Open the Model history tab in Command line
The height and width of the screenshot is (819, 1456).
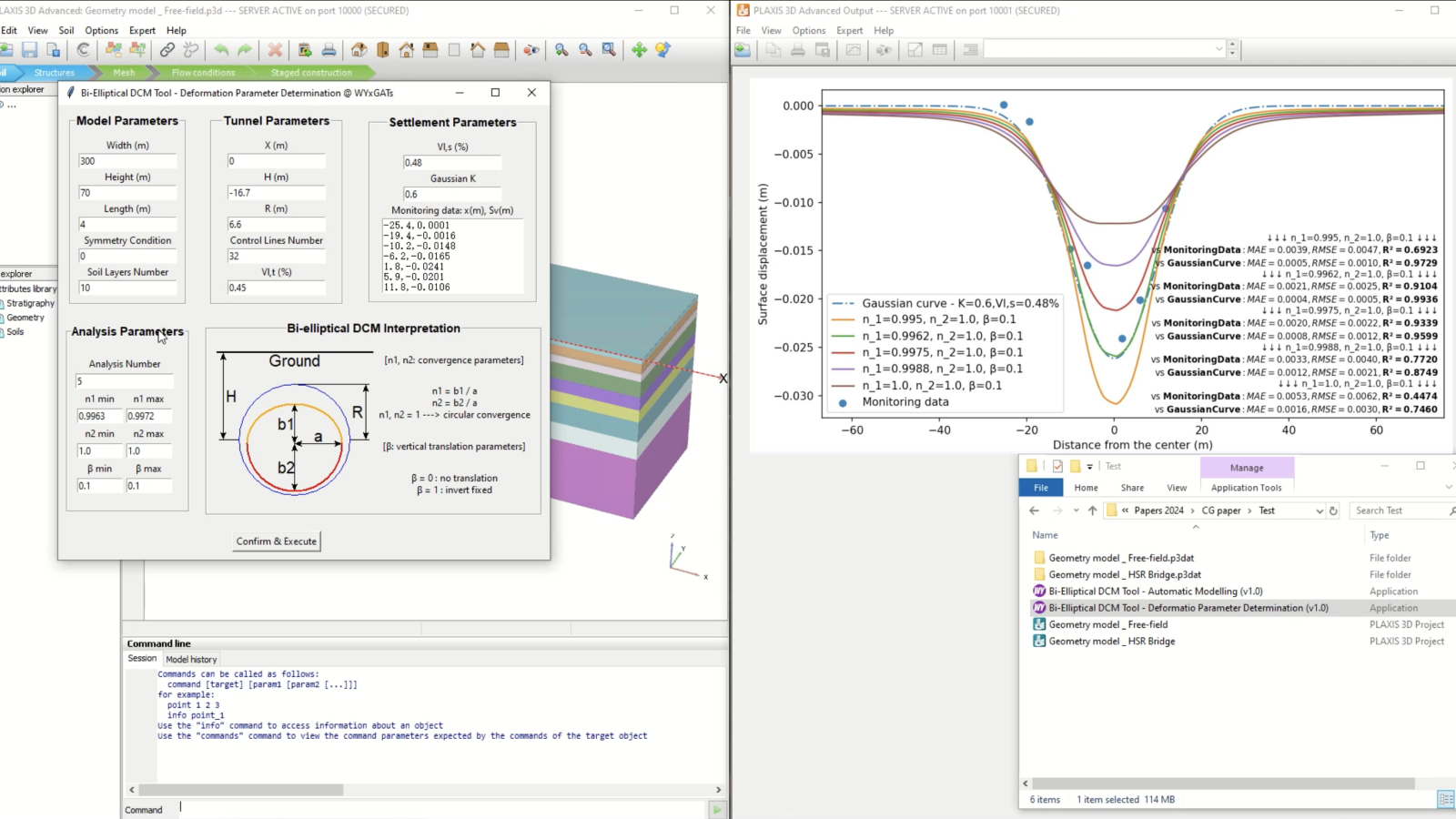(x=191, y=659)
